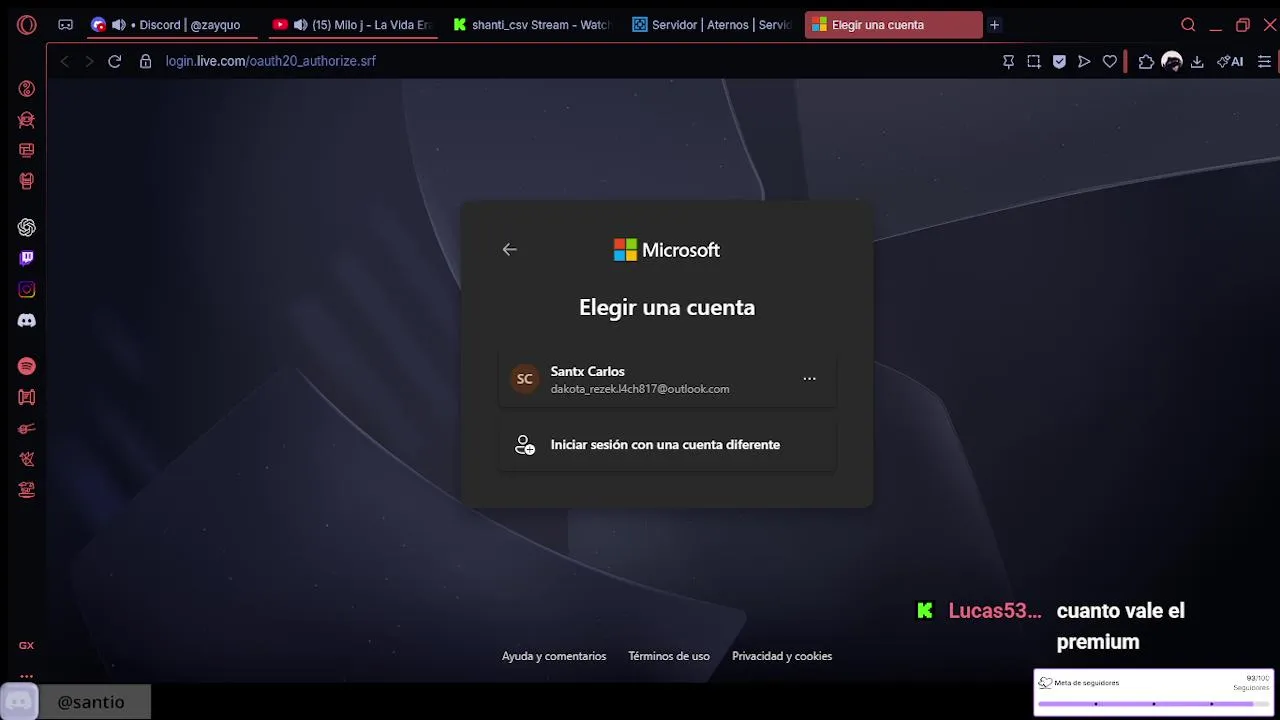Open the ad blocker shield icon
The height and width of the screenshot is (720, 1280).
click(1059, 62)
